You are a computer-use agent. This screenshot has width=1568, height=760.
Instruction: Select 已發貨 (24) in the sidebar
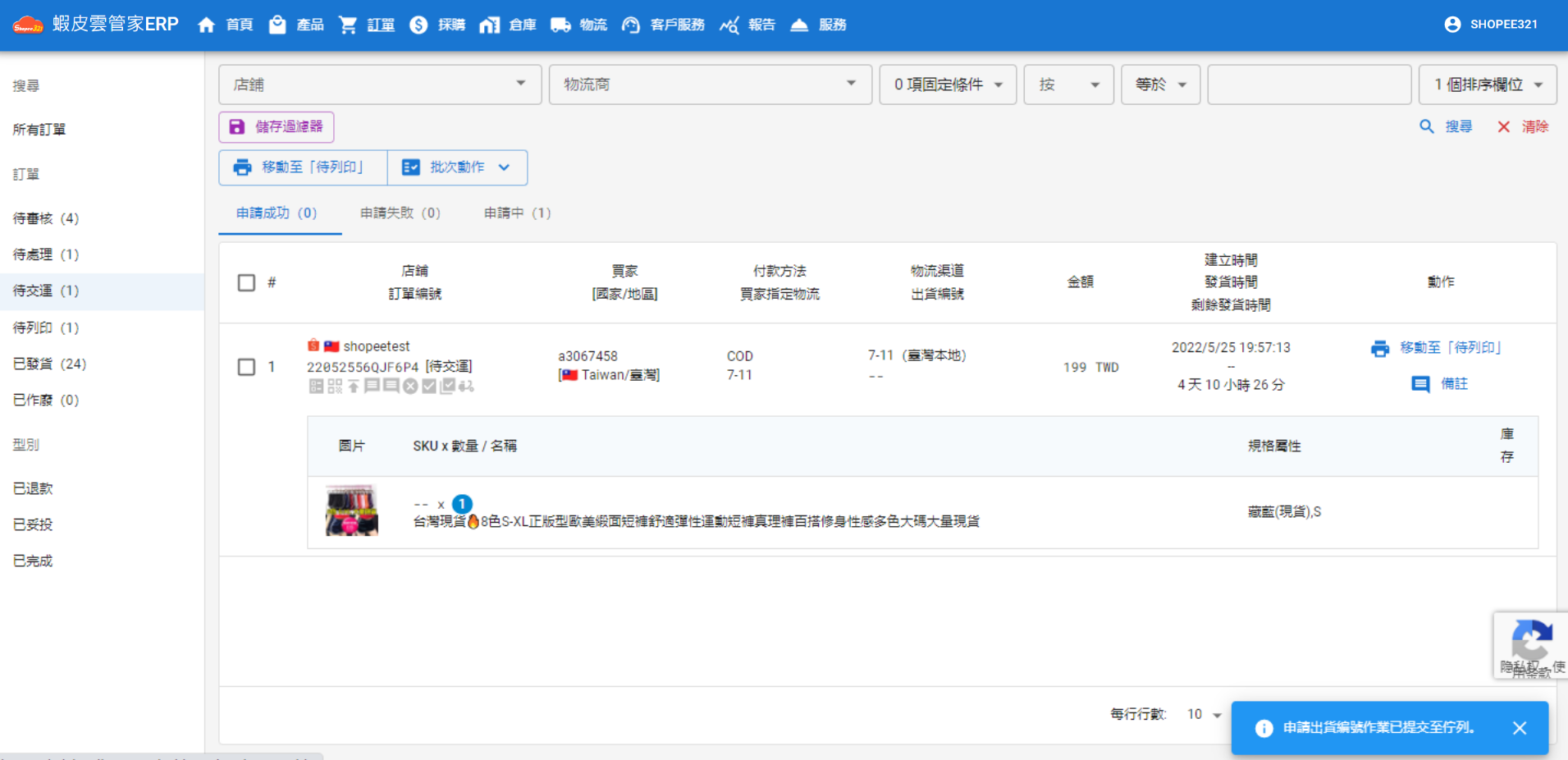(102, 364)
